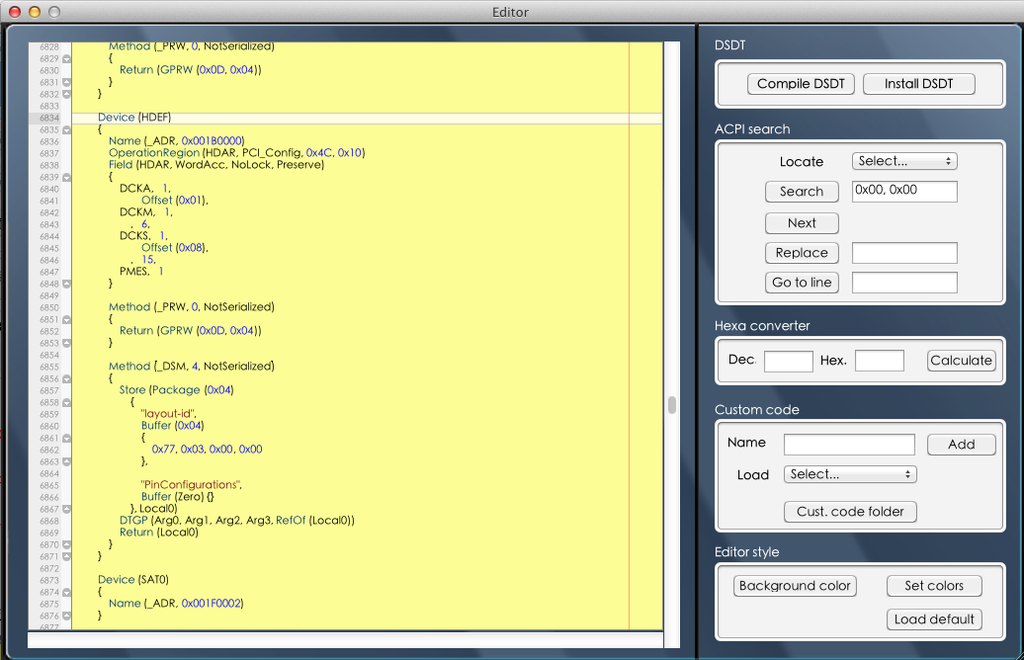
Task: Click the Device (SAT0) code line
Action: click(133, 580)
